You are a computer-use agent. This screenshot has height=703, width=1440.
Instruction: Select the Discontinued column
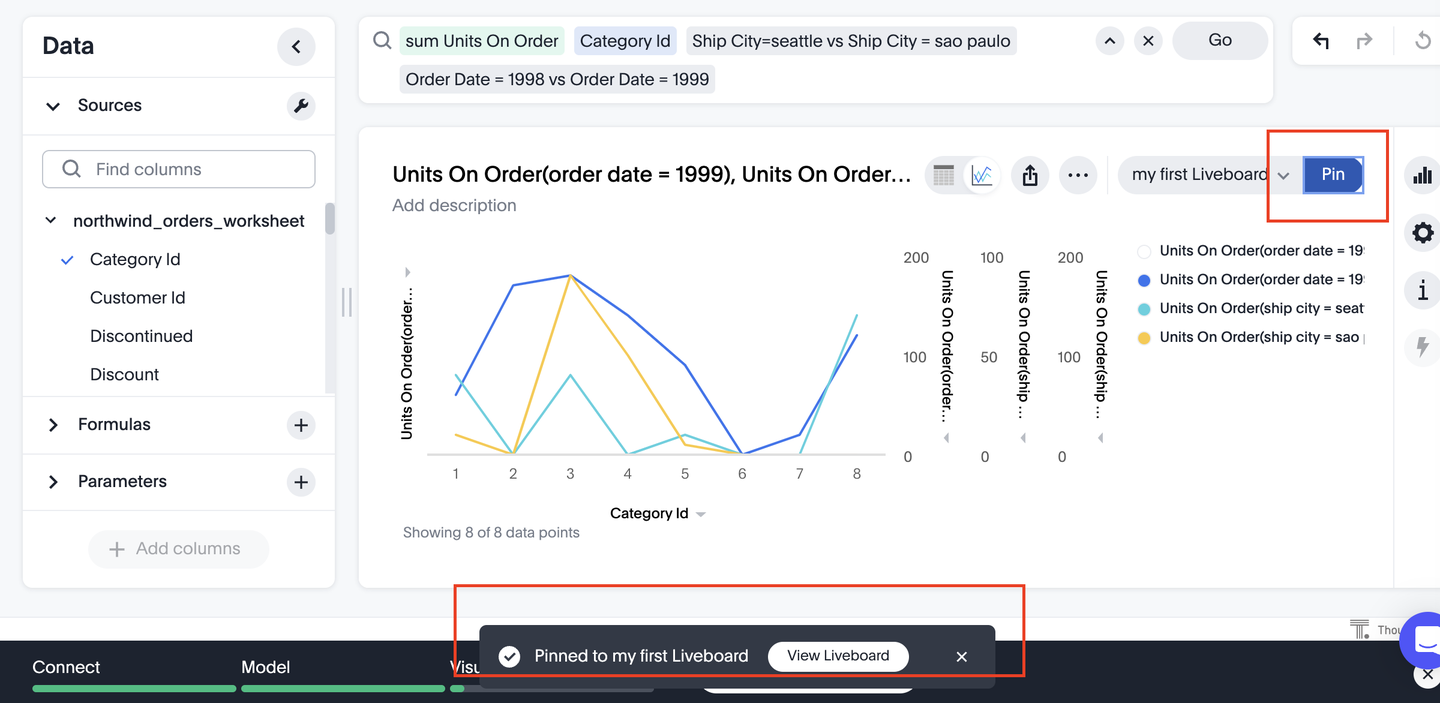pyautogui.click(x=141, y=336)
